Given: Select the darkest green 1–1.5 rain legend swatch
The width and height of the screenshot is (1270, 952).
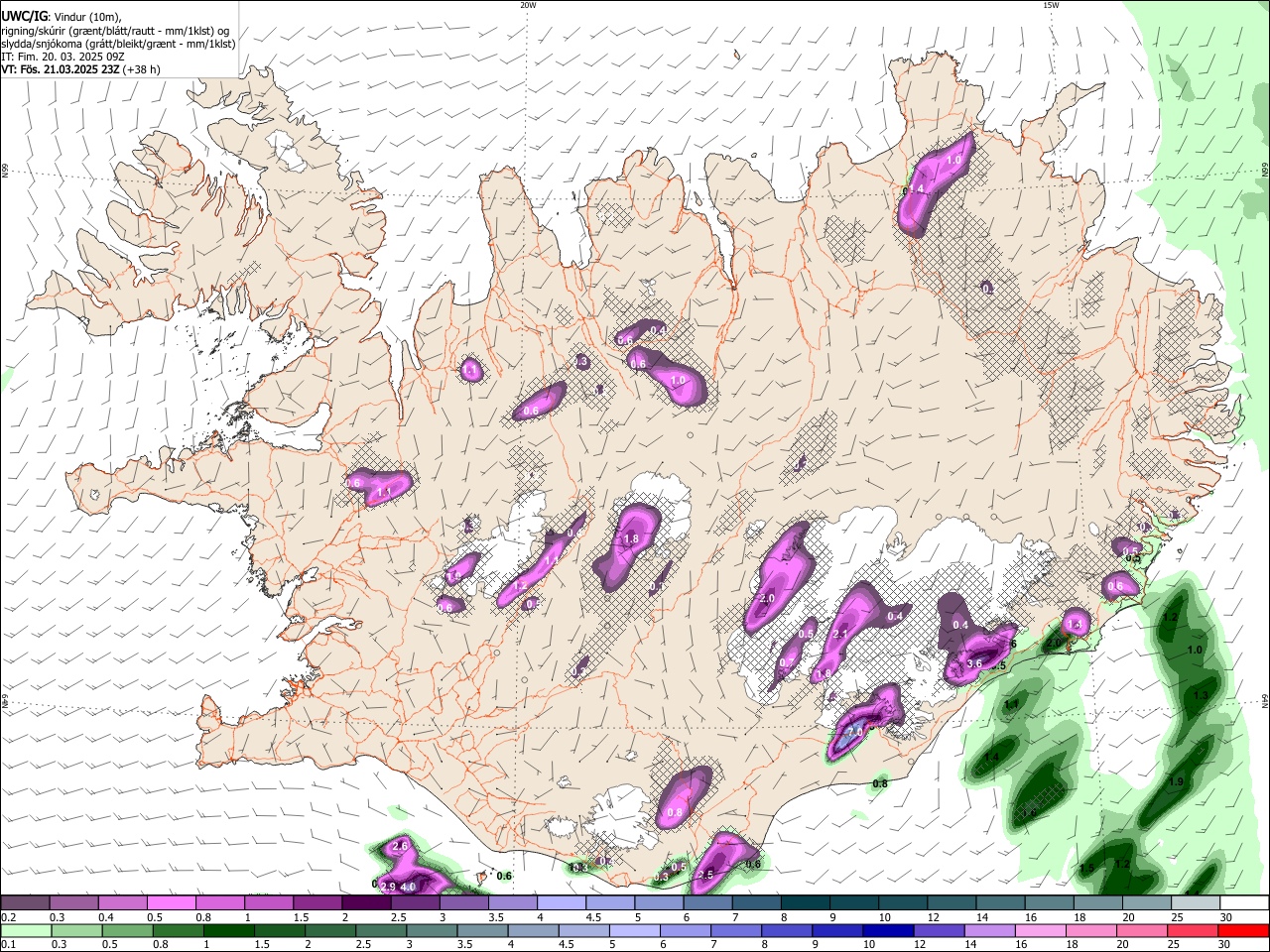Looking at the screenshot, I should pyautogui.click(x=228, y=930).
